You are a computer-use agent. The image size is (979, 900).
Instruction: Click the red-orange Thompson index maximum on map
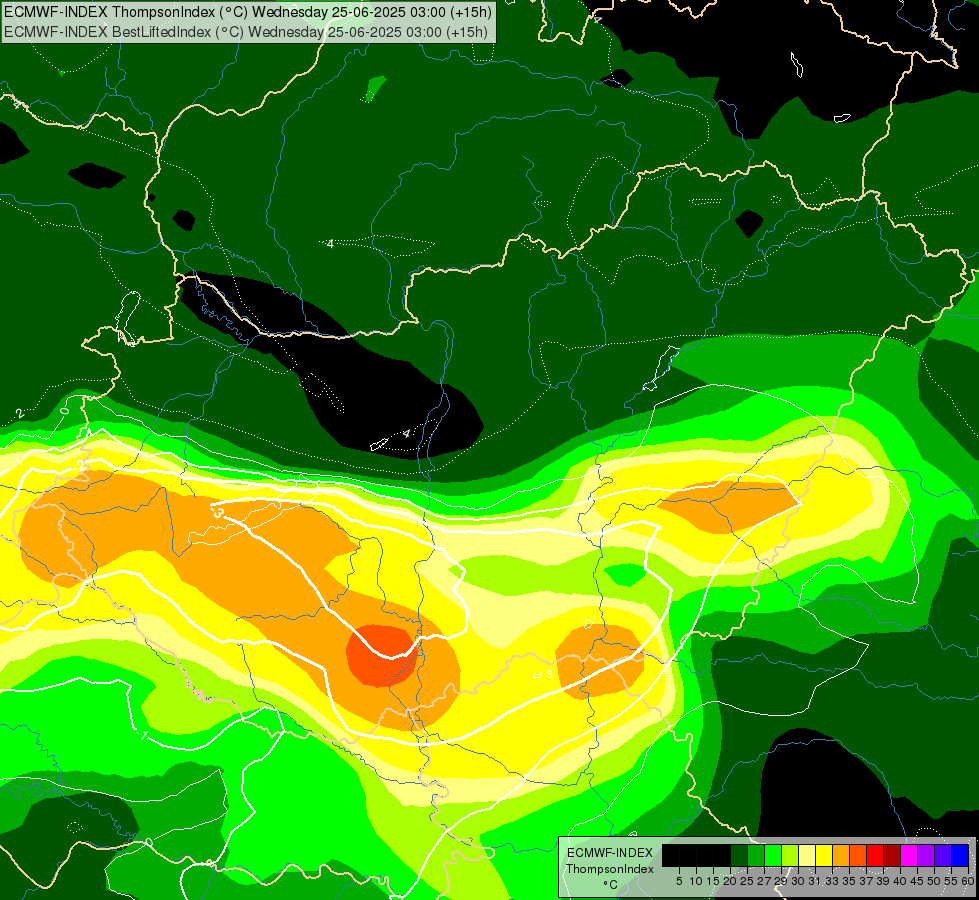click(x=381, y=656)
